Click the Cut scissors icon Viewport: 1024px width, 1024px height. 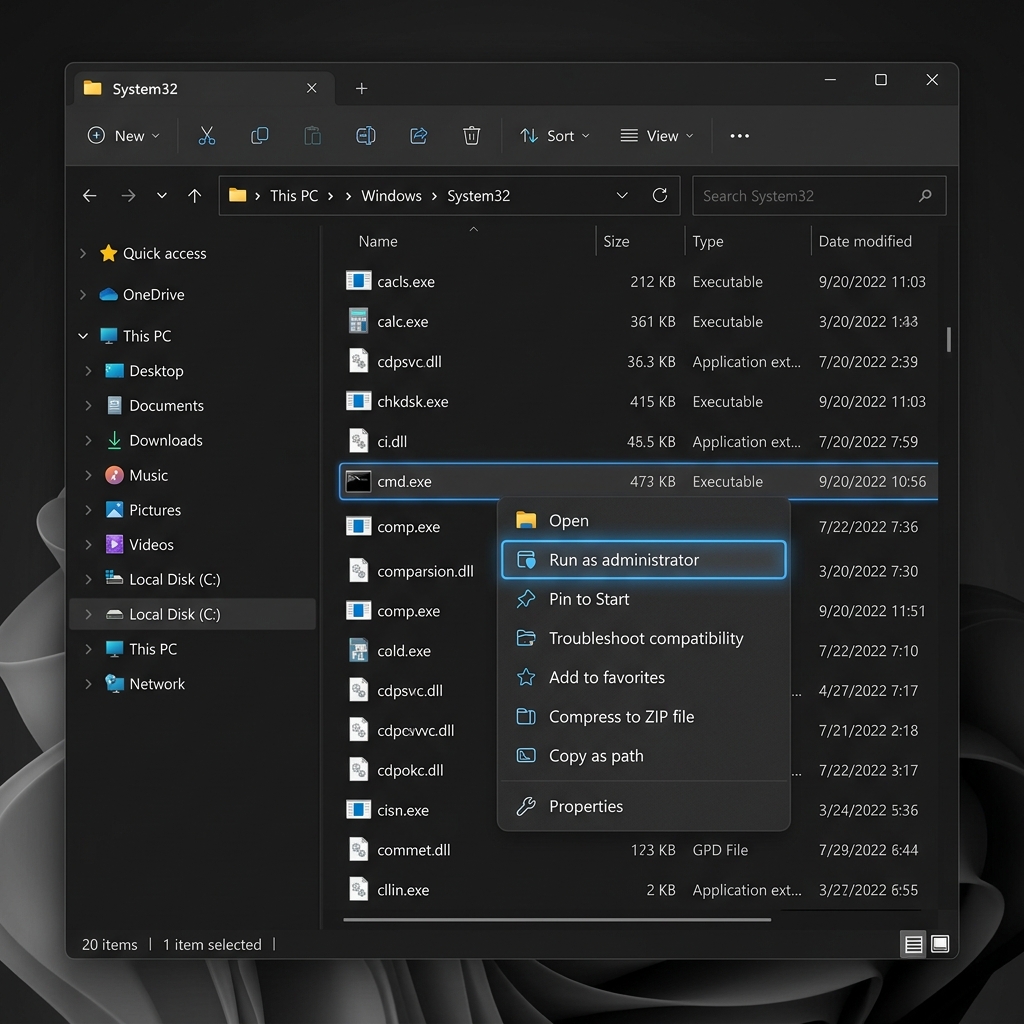coord(206,136)
